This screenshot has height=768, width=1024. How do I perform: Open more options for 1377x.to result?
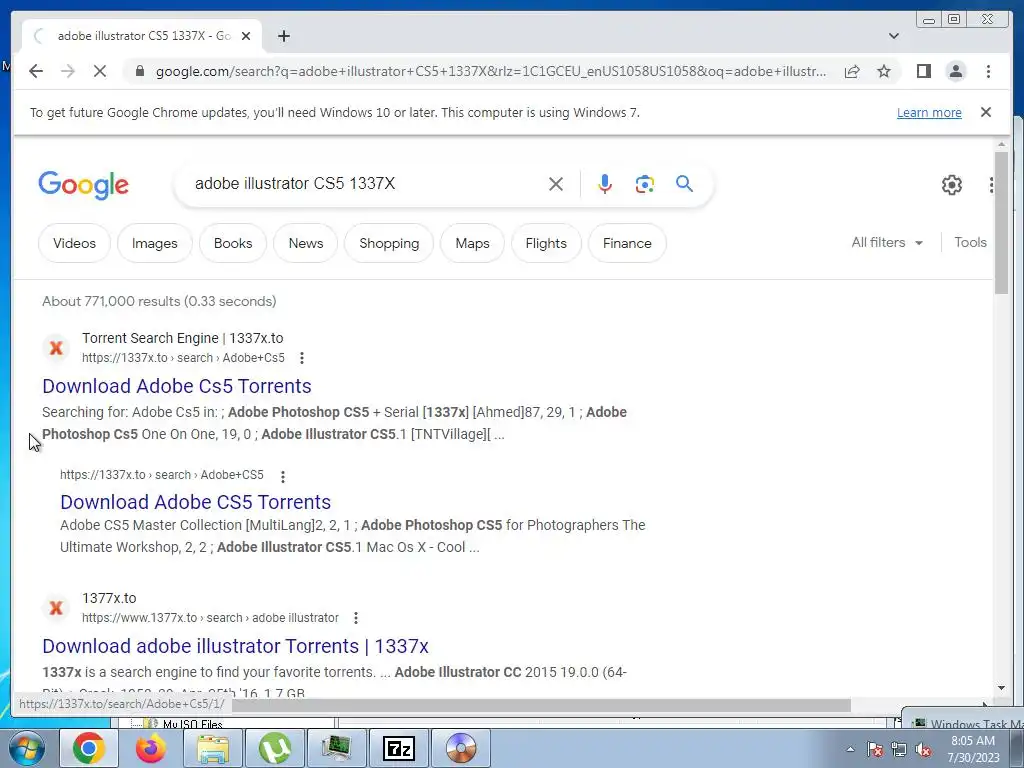coord(355,618)
